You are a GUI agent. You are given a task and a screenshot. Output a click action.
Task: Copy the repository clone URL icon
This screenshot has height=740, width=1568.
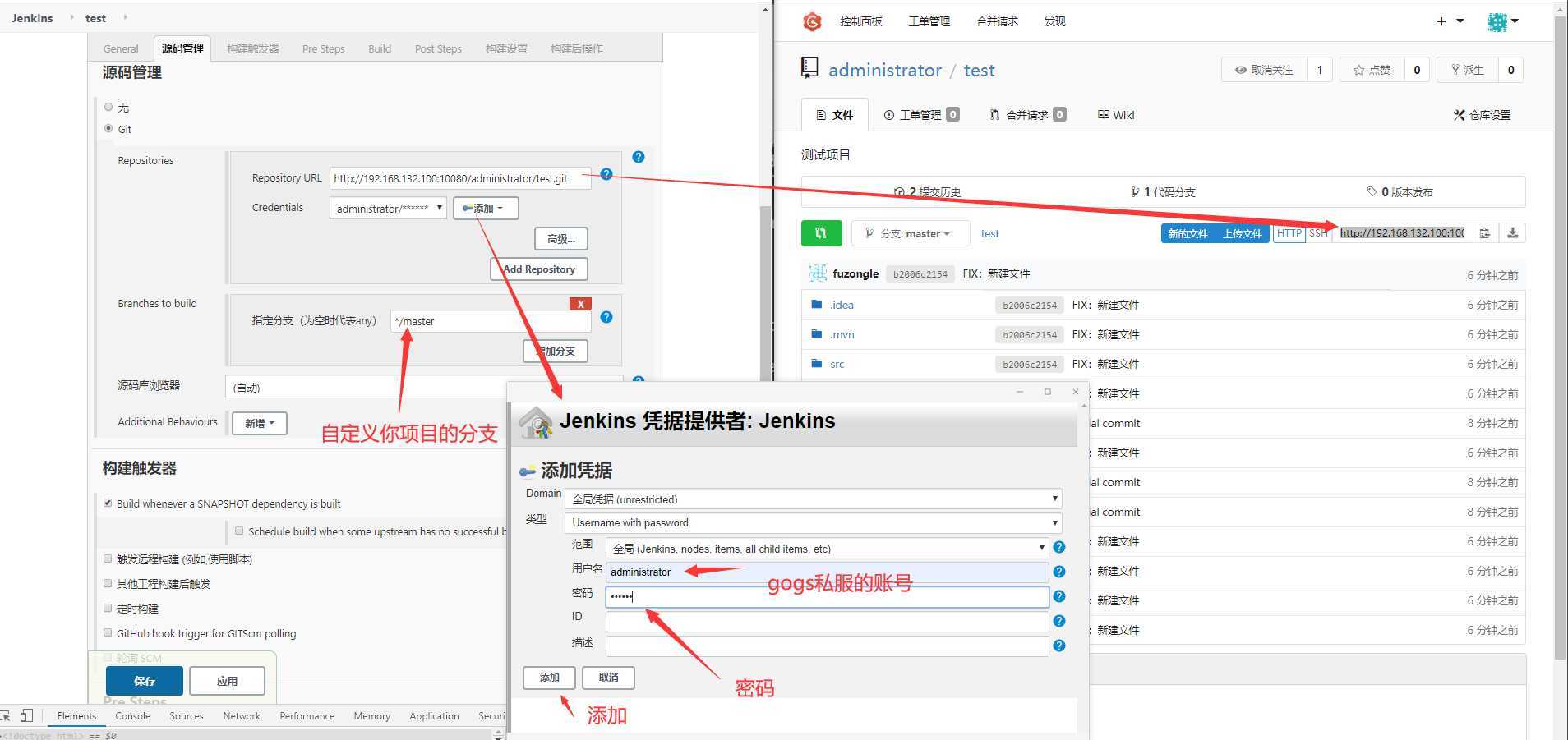point(1485,233)
